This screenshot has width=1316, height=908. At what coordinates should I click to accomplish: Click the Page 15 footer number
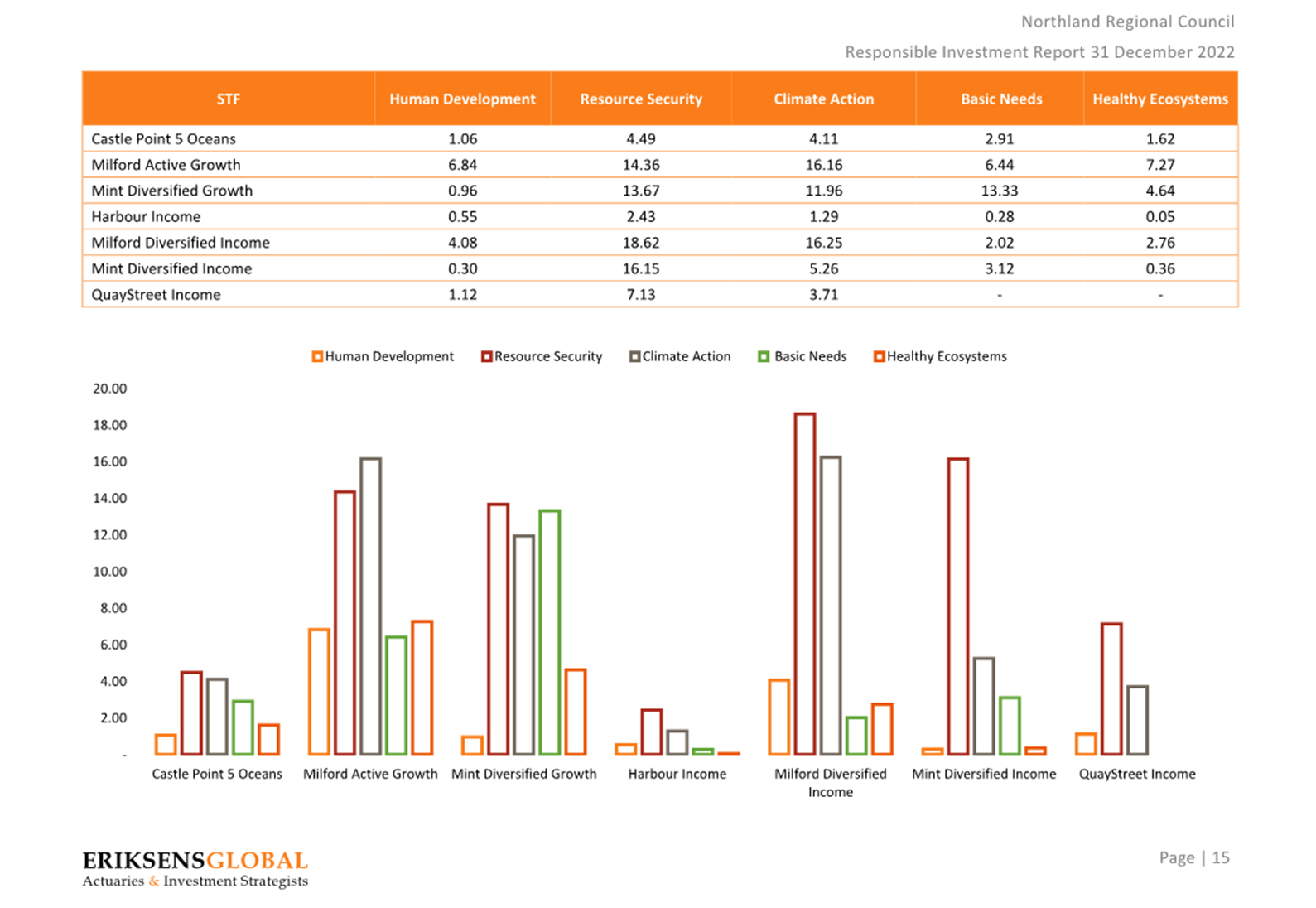pos(1194,858)
